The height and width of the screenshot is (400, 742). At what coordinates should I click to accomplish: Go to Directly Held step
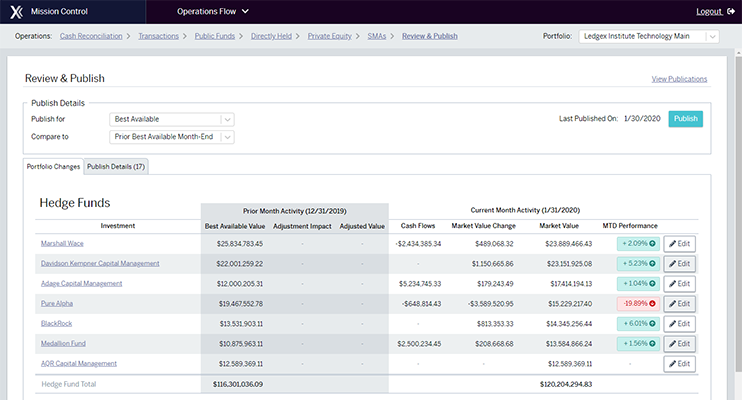point(271,36)
